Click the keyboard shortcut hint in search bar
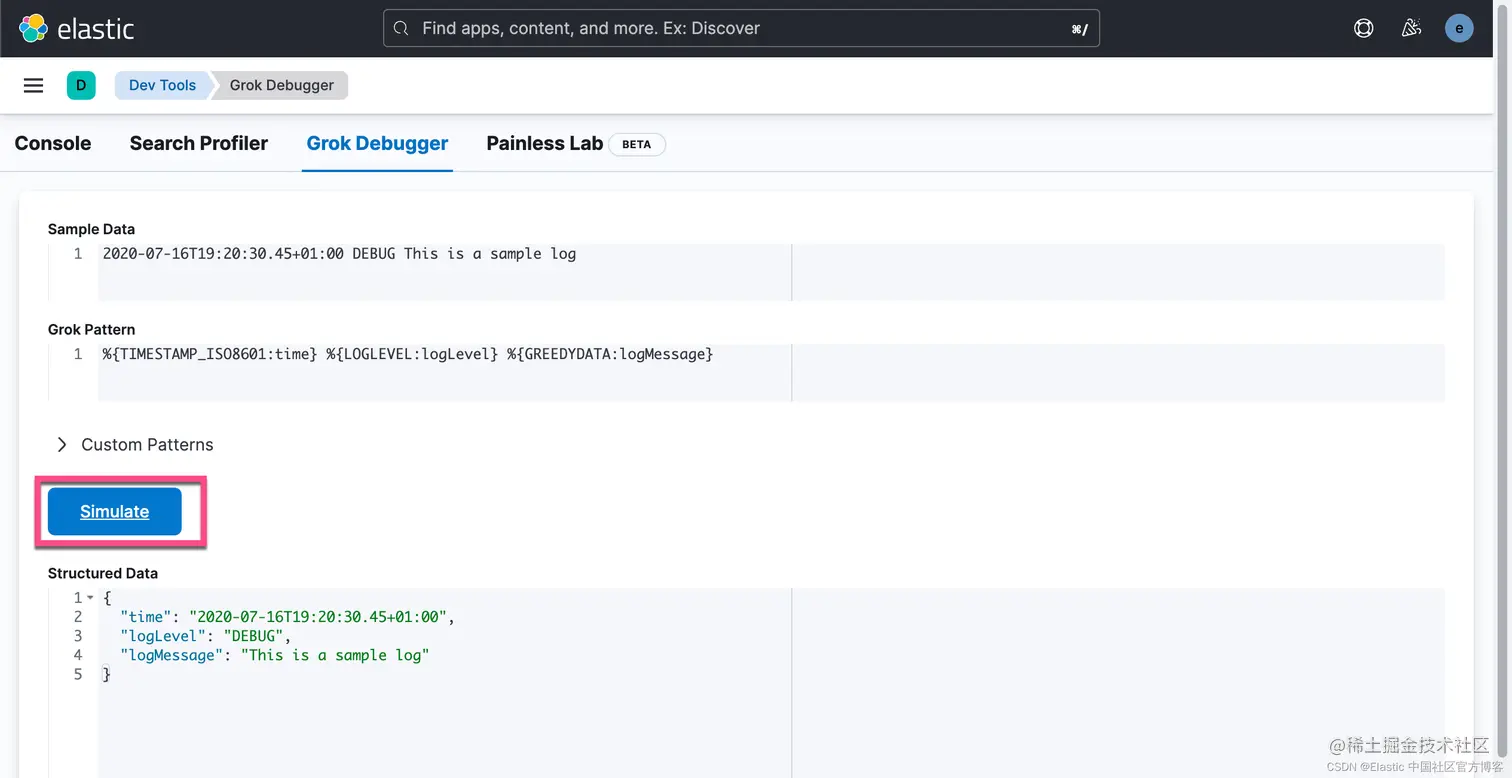 (1079, 29)
